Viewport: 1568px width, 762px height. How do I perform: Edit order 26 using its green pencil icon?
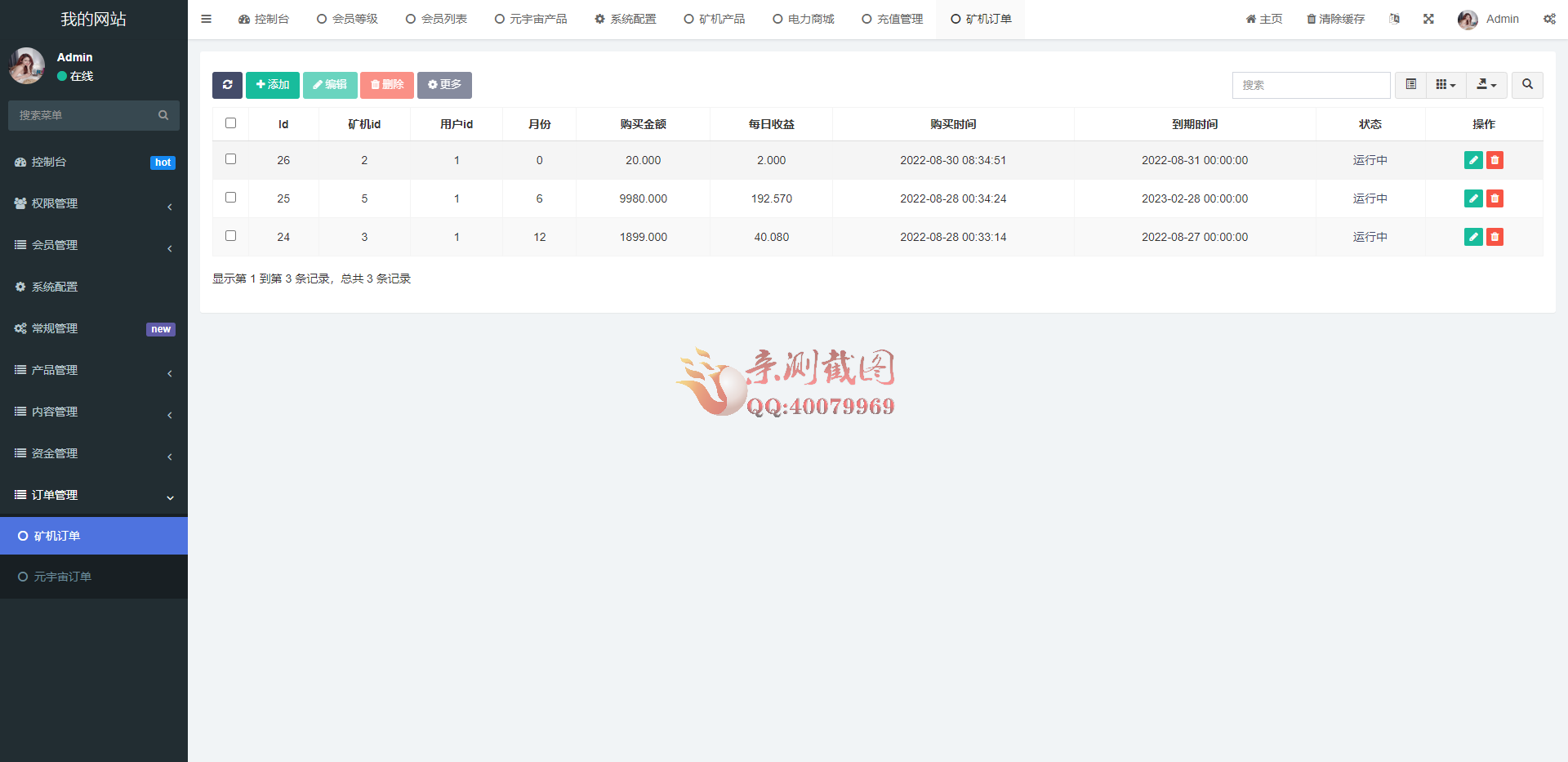(x=1473, y=160)
